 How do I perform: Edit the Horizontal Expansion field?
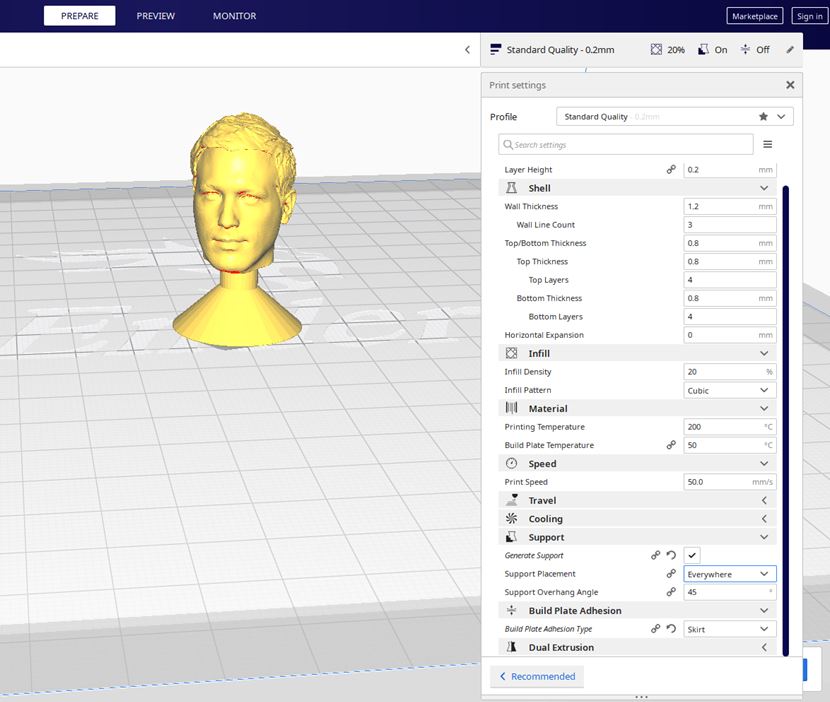click(730, 335)
